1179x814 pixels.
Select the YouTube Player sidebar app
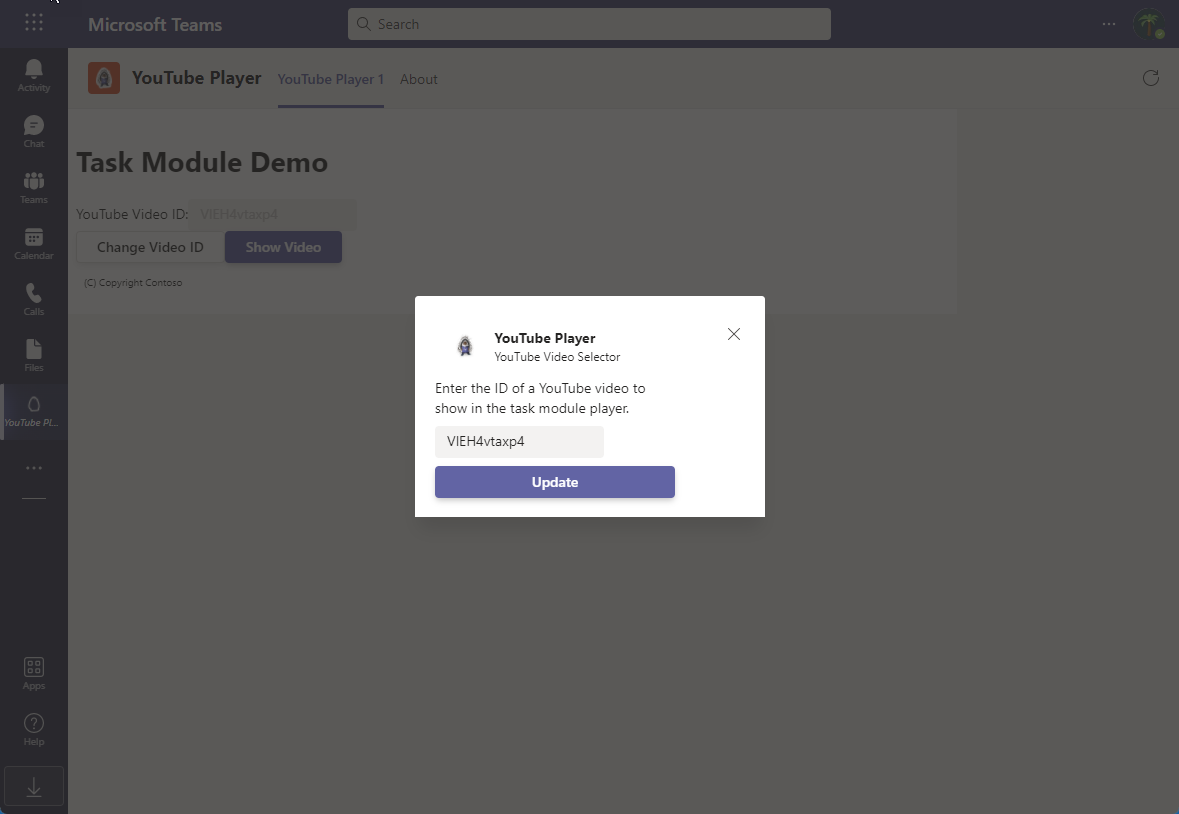(34, 412)
